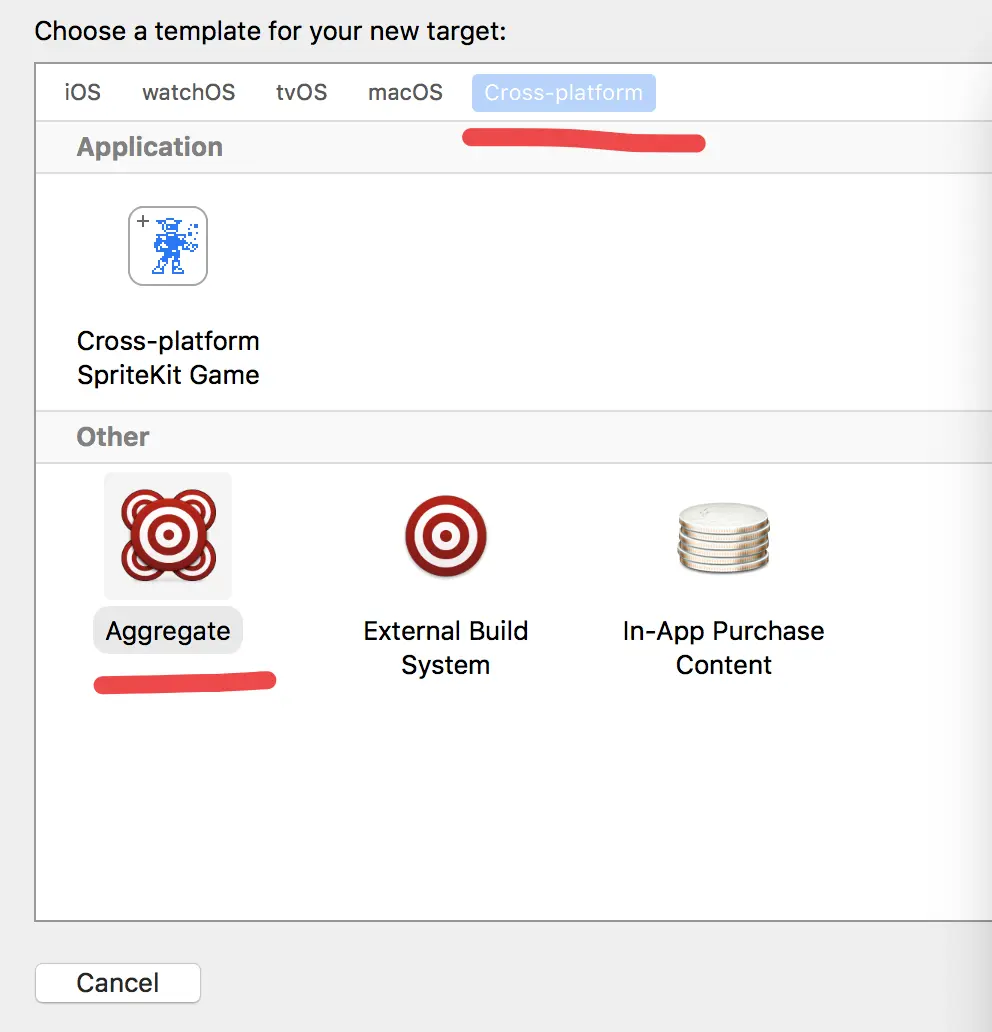Switch to the tvOS tab
Screen dimensions: 992x1032
(301, 93)
